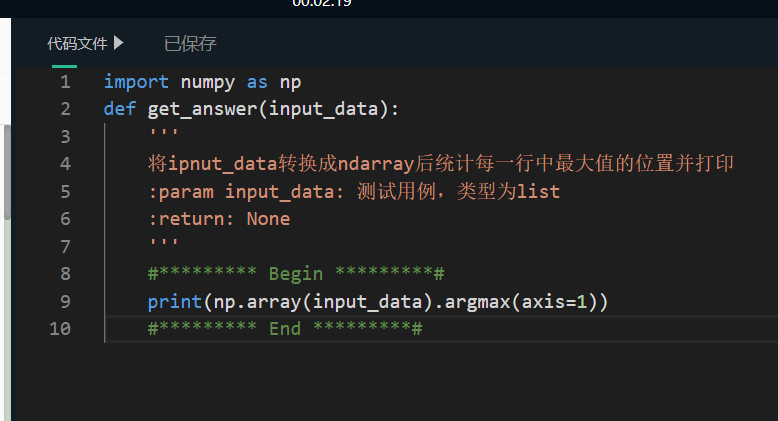This screenshot has width=778, height=421.
Task: Click the left panel scrollbar handle
Action: (x=7, y=172)
